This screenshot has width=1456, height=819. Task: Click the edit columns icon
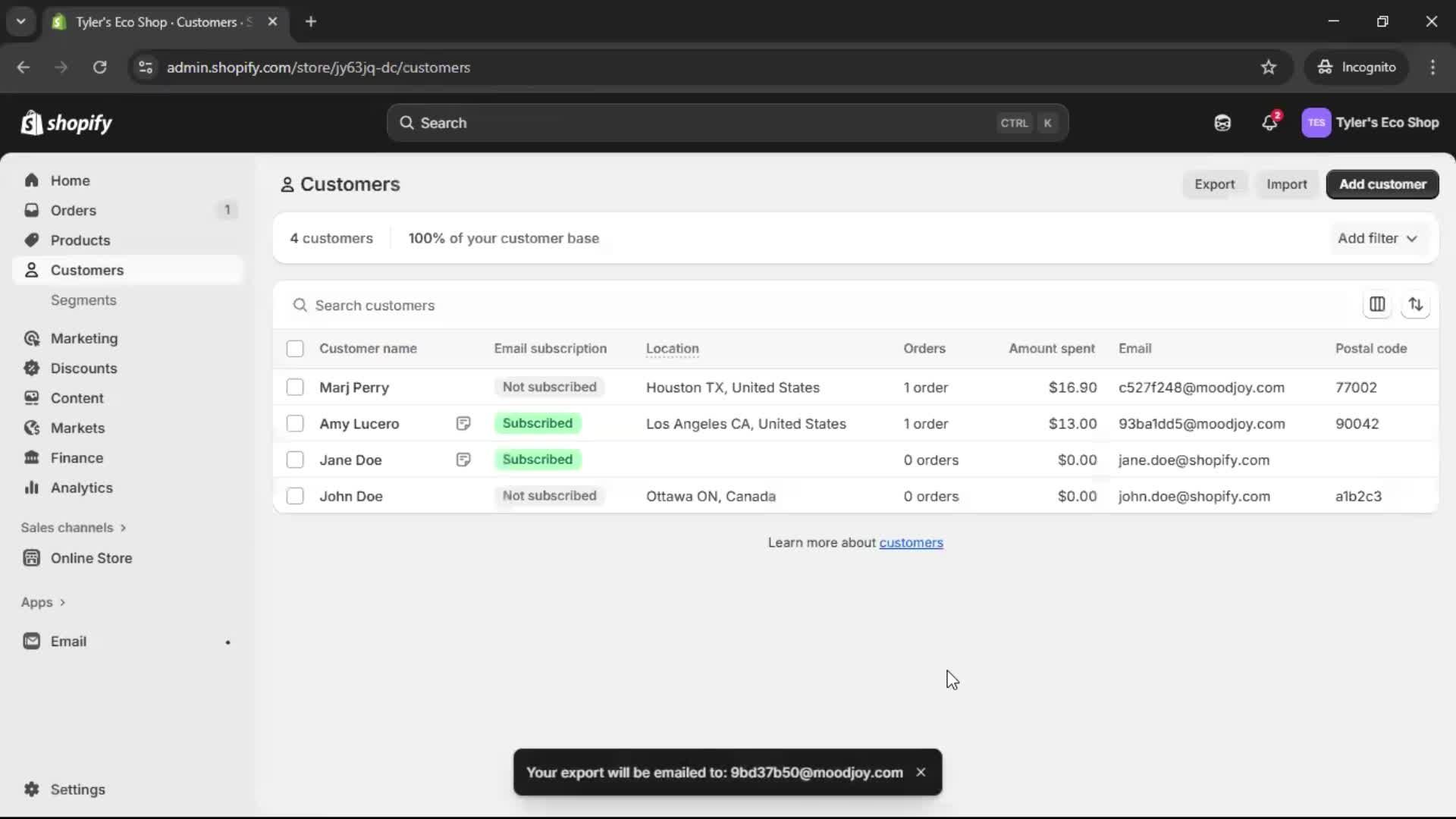coord(1377,305)
